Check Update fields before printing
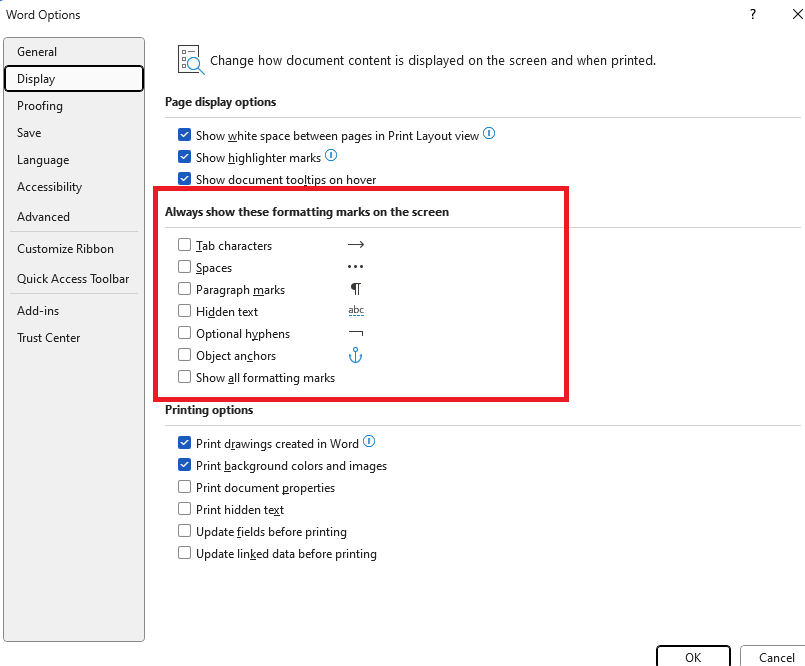The image size is (805, 666). 184,531
